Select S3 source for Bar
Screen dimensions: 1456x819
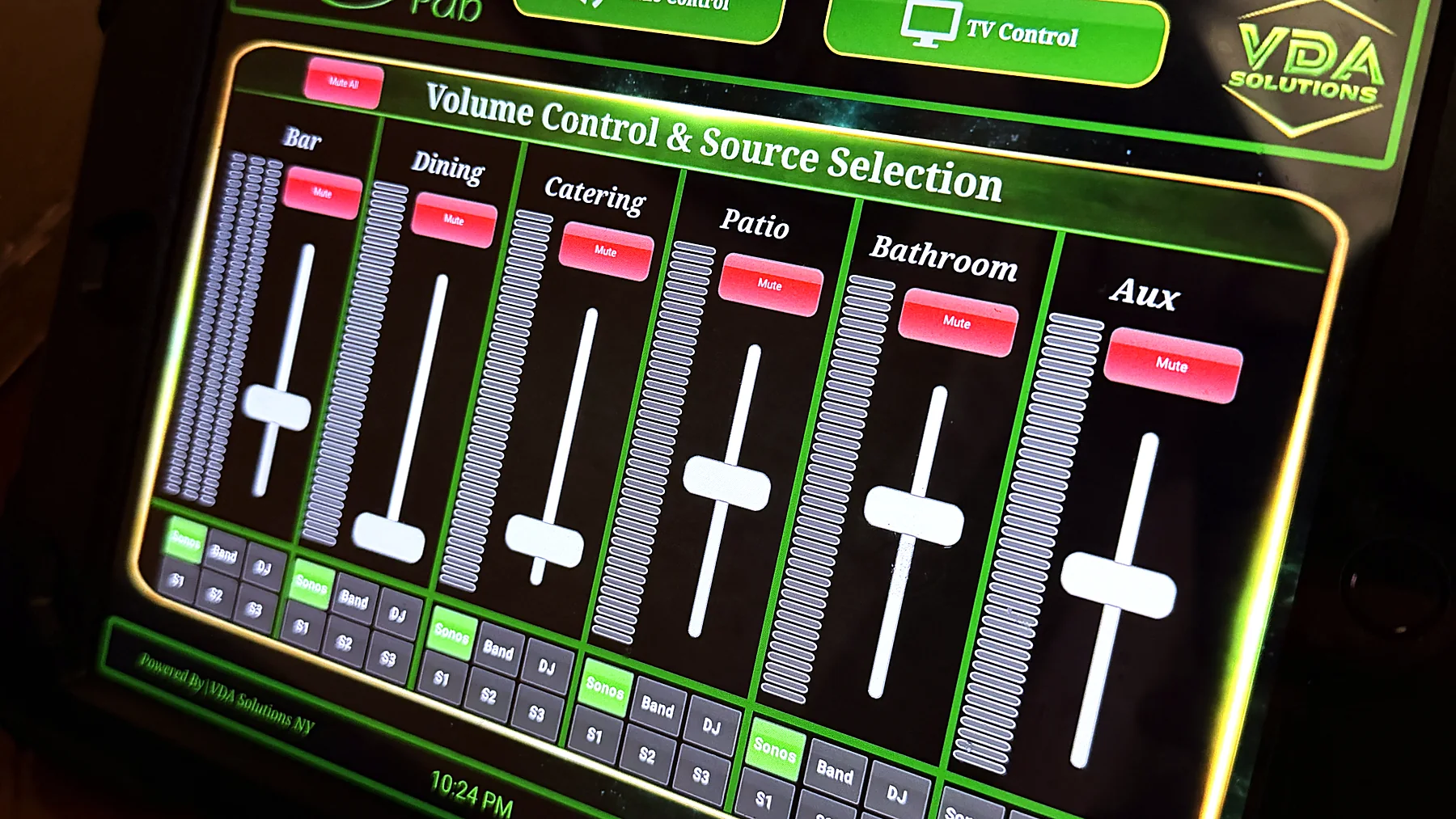[x=255, y=609]
